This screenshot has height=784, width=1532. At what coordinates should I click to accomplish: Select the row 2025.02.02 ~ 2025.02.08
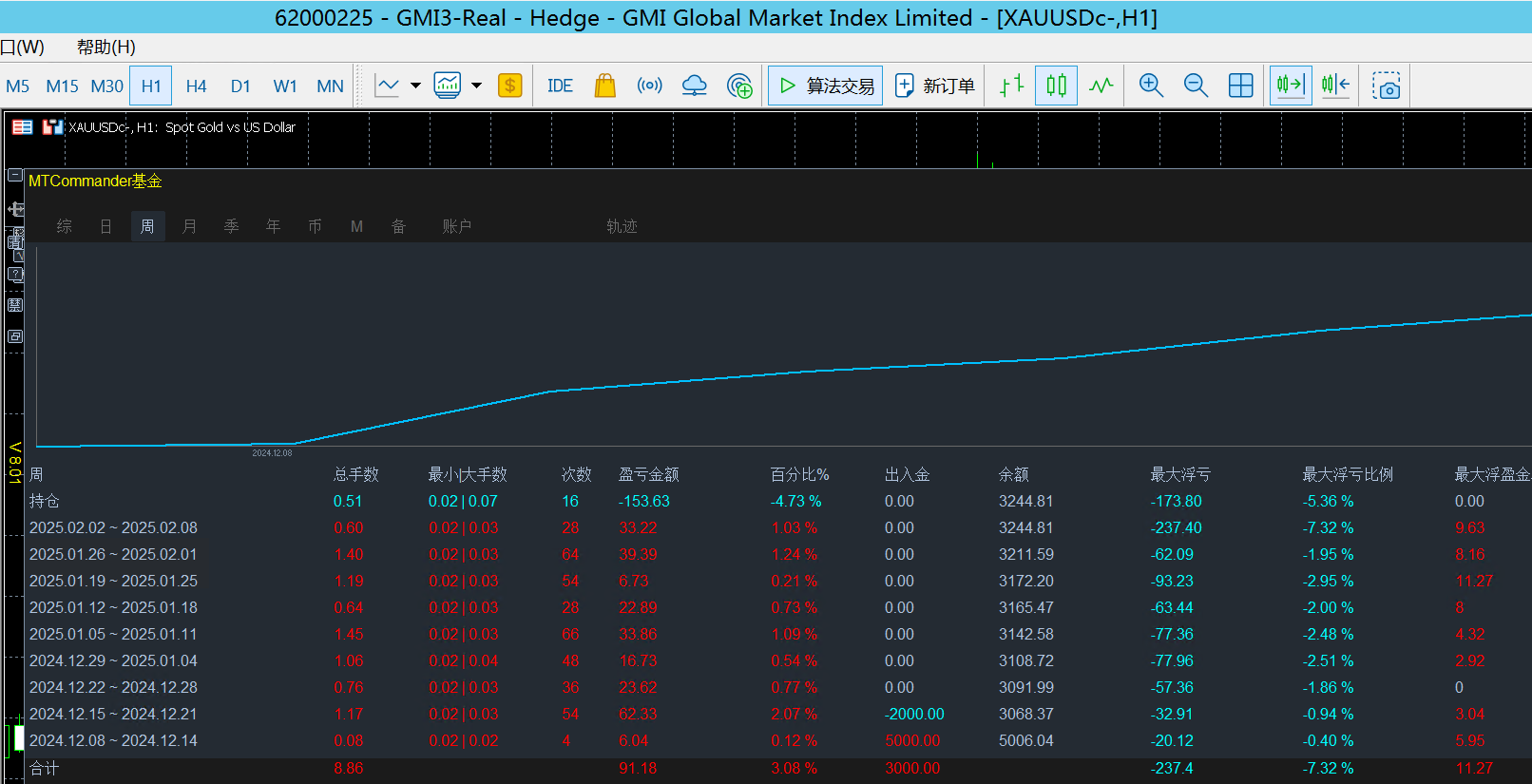click(113, 527)
